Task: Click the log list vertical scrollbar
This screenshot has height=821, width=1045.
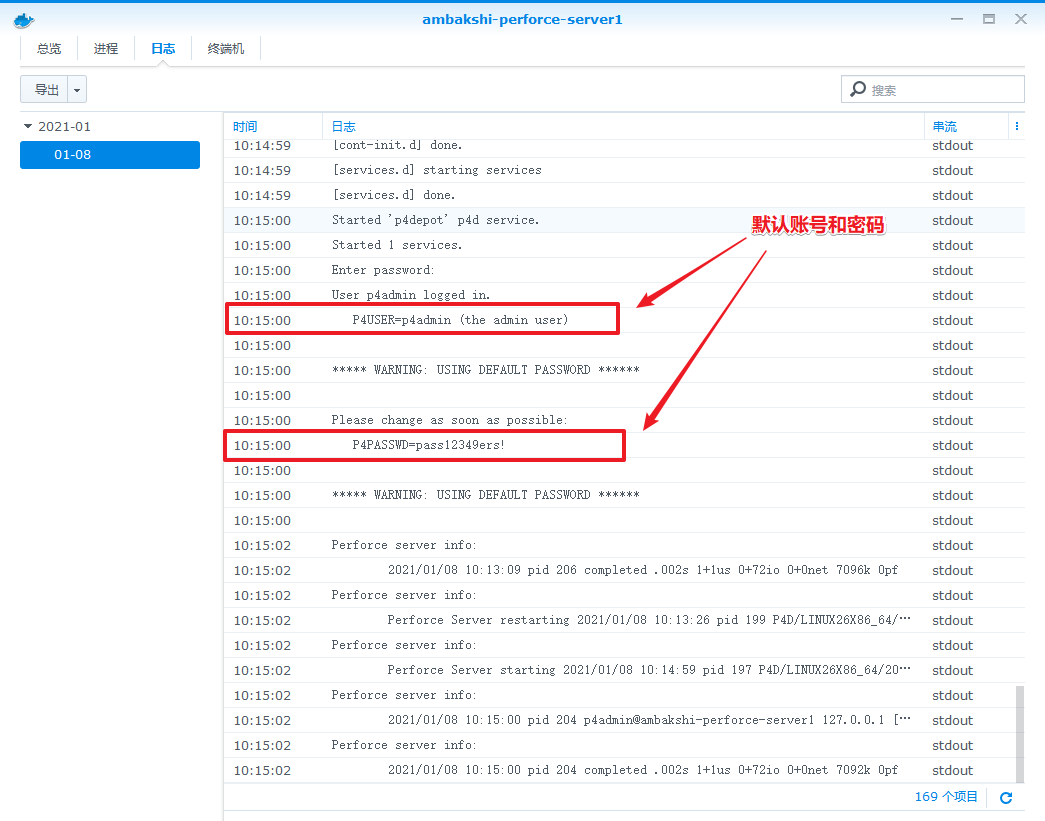Action: coord(1020,733)
